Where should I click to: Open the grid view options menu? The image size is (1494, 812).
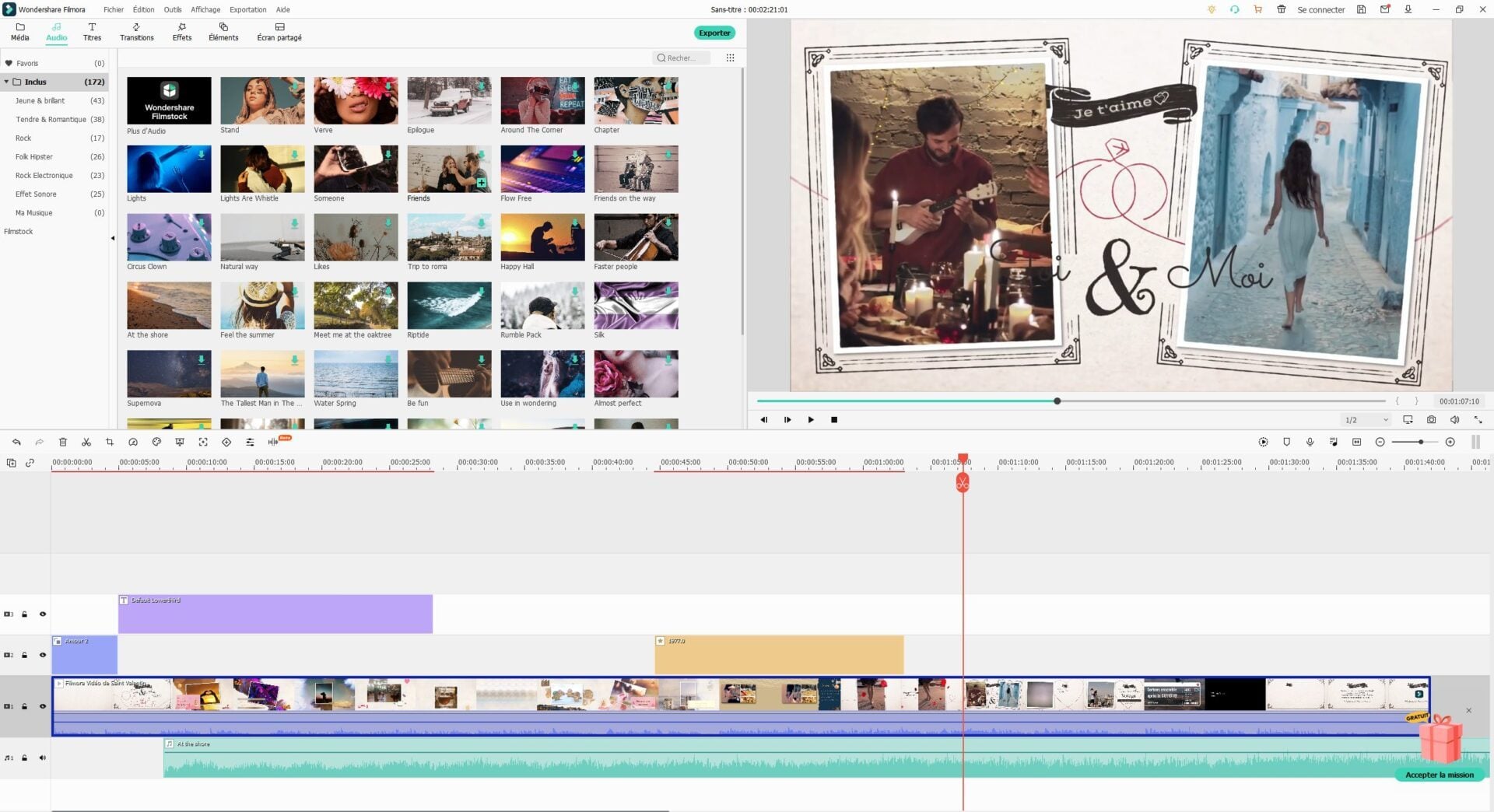click(x=730, y=58)
